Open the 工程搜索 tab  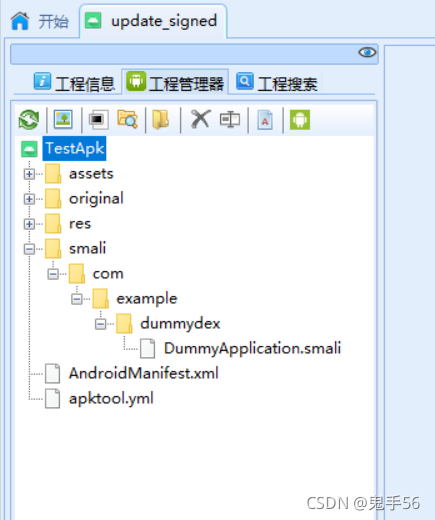pos(277,82)
